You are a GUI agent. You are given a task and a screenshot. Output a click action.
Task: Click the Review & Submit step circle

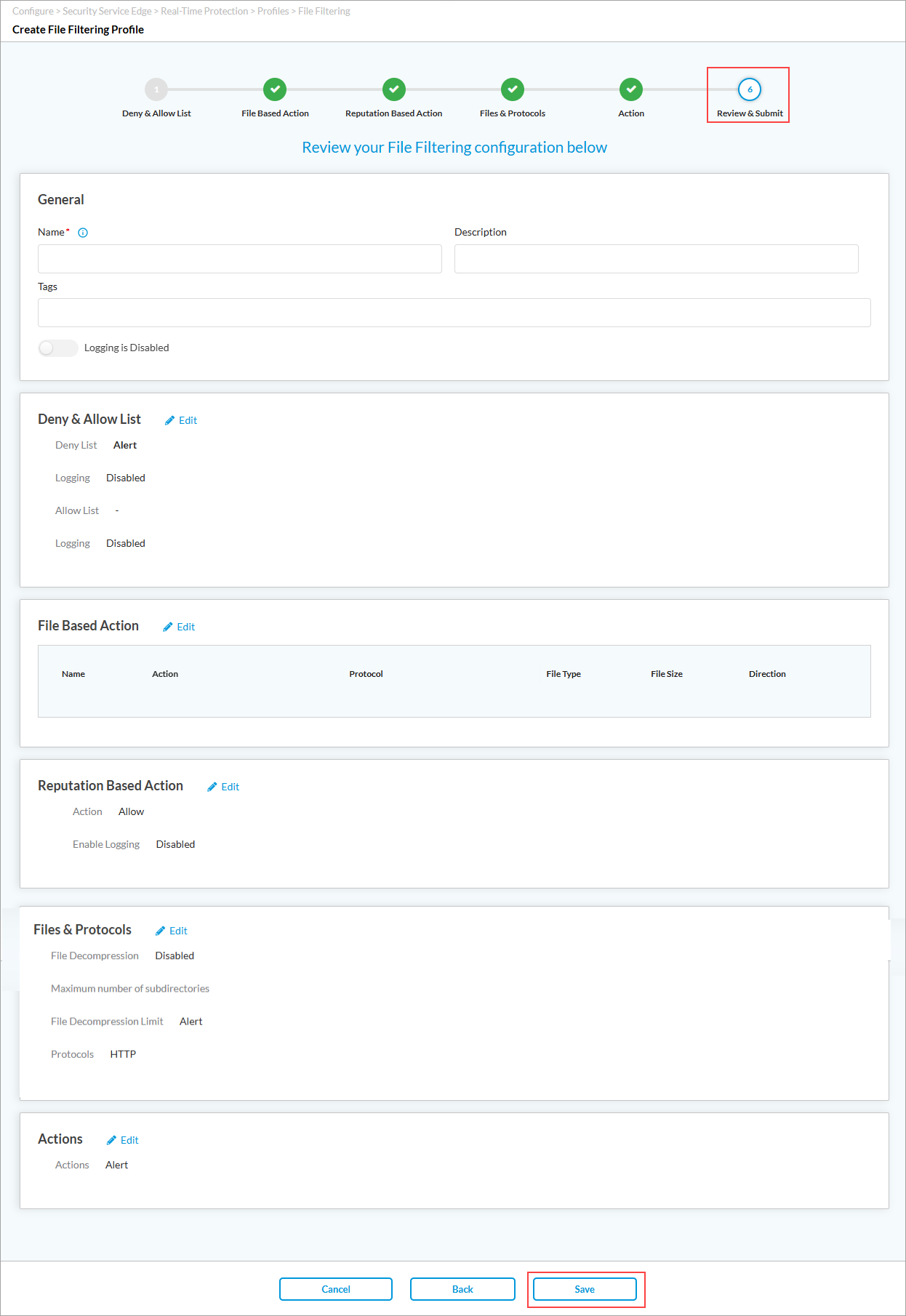pyautogui.click(x=750, y=89)
